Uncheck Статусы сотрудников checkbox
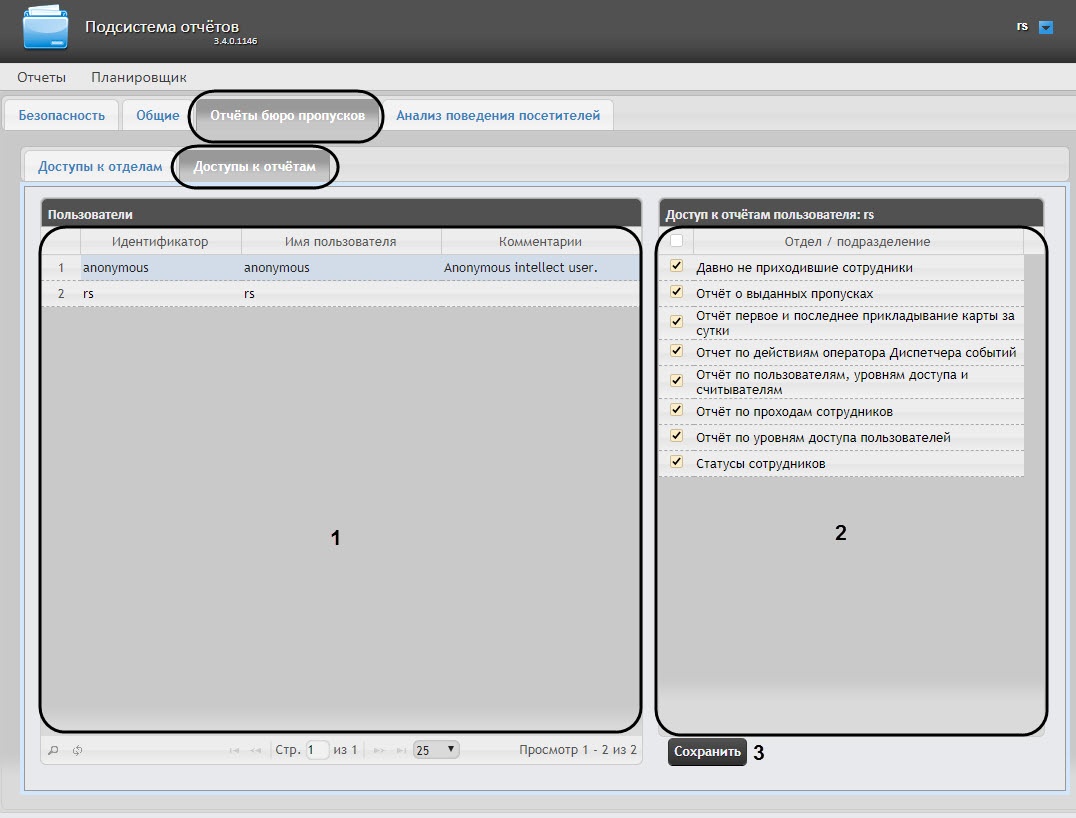This screenshot has height=818, width=1076. [677, 462]
